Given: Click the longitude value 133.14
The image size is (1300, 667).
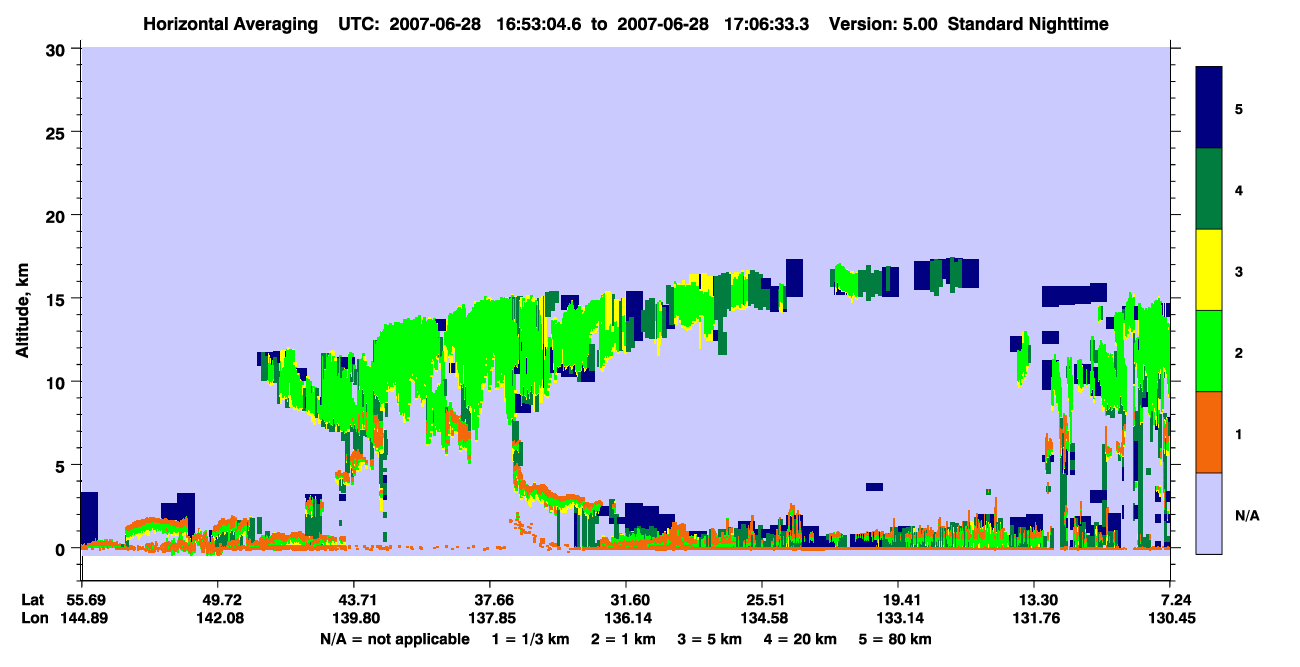Looking at the screenshot, I should point(898,618).
